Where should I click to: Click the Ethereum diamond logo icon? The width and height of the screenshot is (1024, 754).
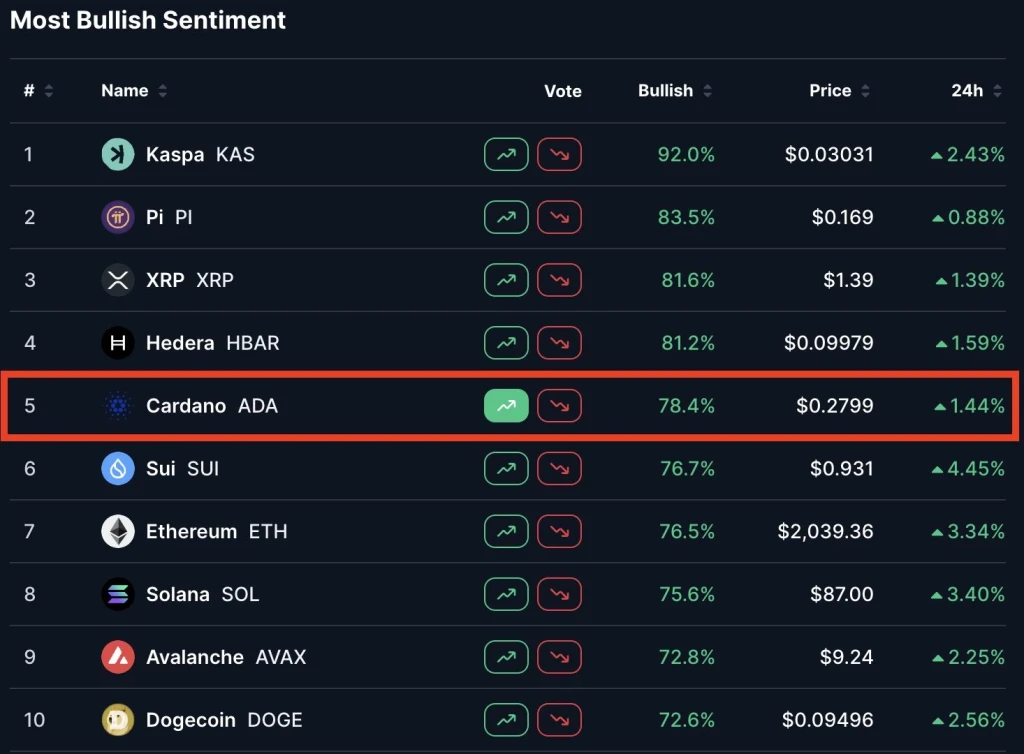tap(118, 531)
